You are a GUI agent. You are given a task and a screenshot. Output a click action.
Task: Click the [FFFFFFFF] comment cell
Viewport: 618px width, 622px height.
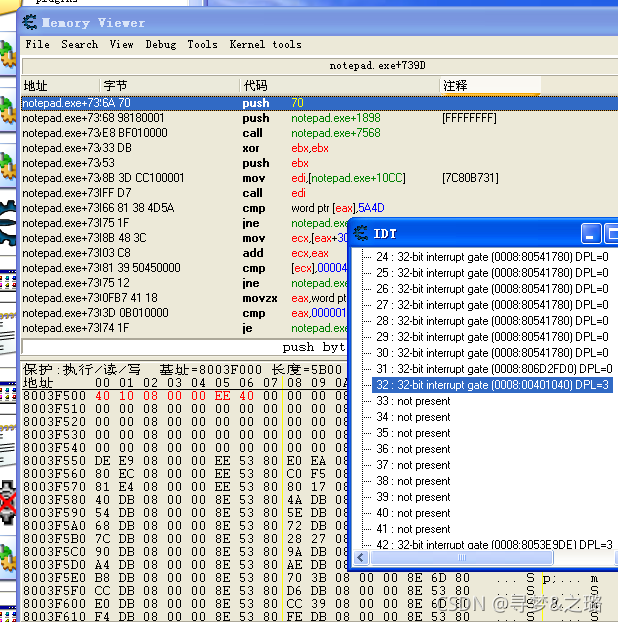point(469,118)
